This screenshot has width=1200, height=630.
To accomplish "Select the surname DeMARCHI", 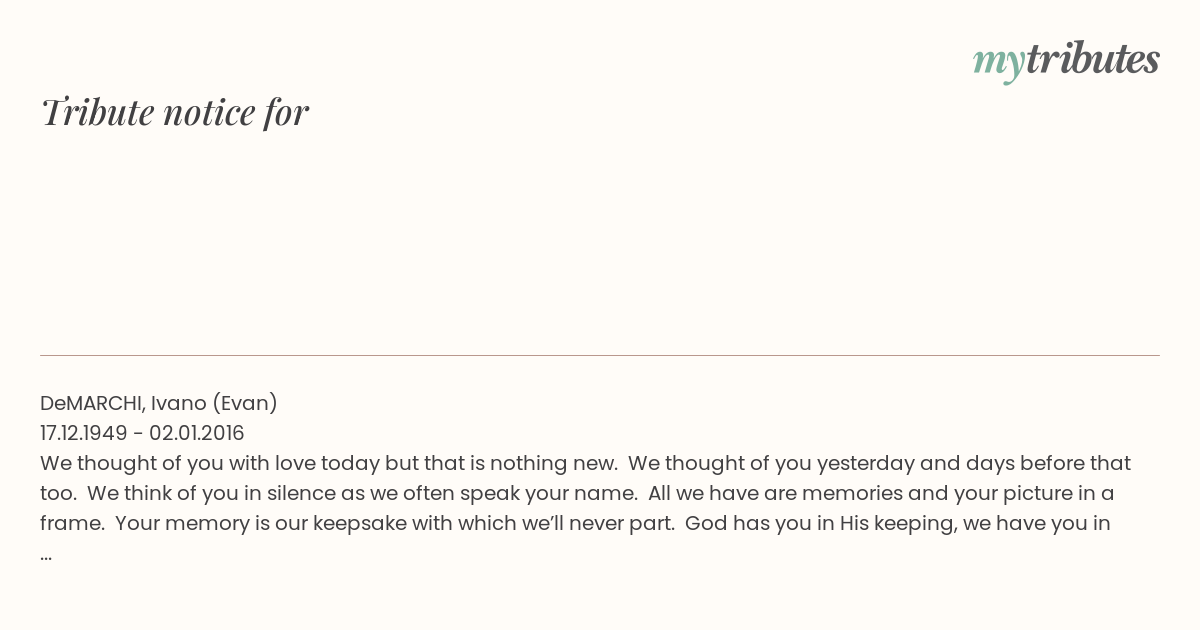I will (x=92, y=403).
